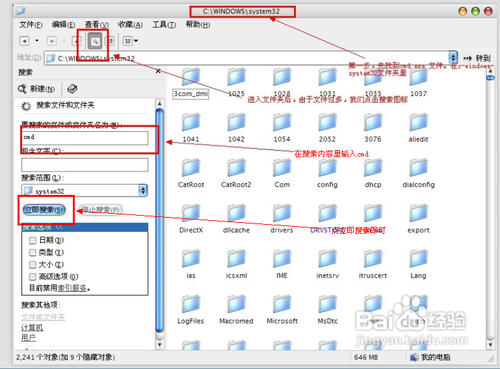Select the 1041 folder icon
The height and width of the screenshot is (369, 500).
[191, 122]
